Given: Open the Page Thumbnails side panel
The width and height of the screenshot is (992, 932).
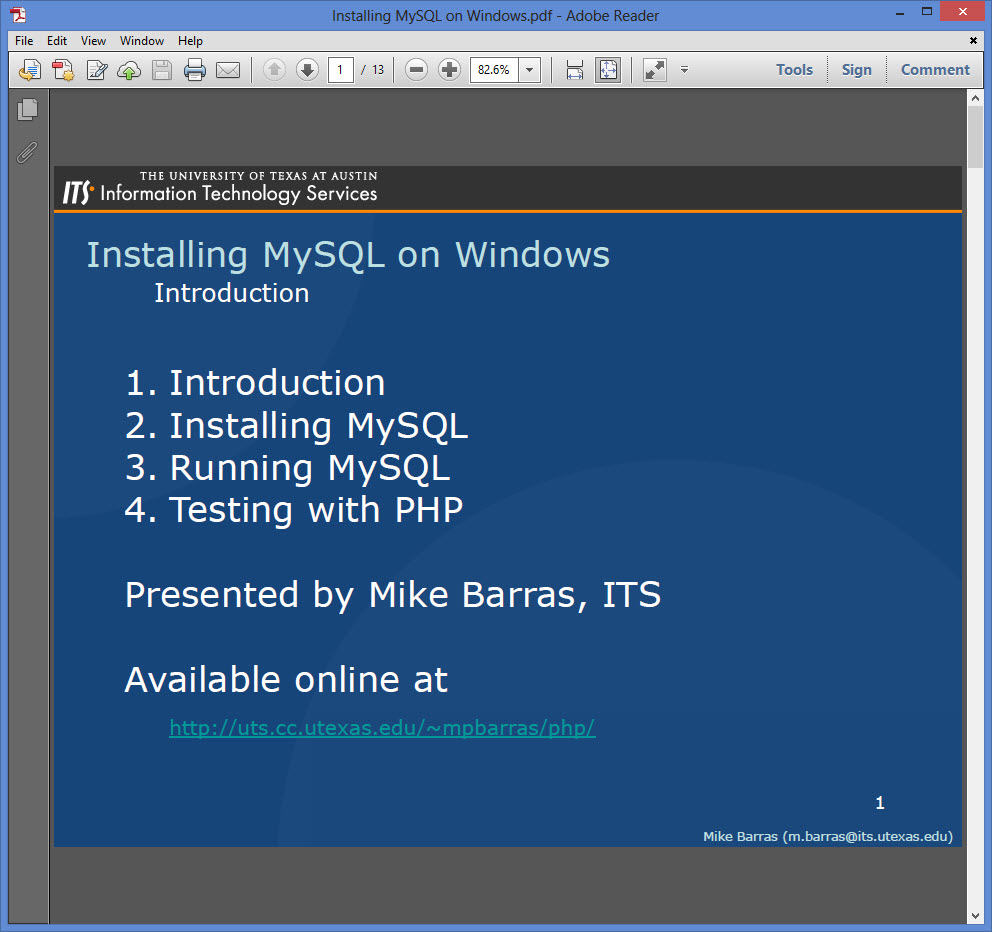Looking at the screenshot, I should [27, 109].
